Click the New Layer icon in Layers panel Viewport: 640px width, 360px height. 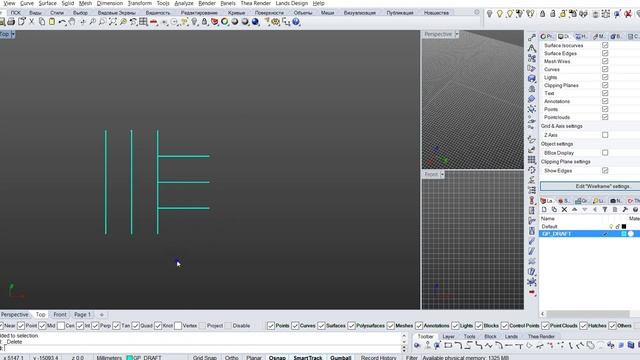(544, 209)
